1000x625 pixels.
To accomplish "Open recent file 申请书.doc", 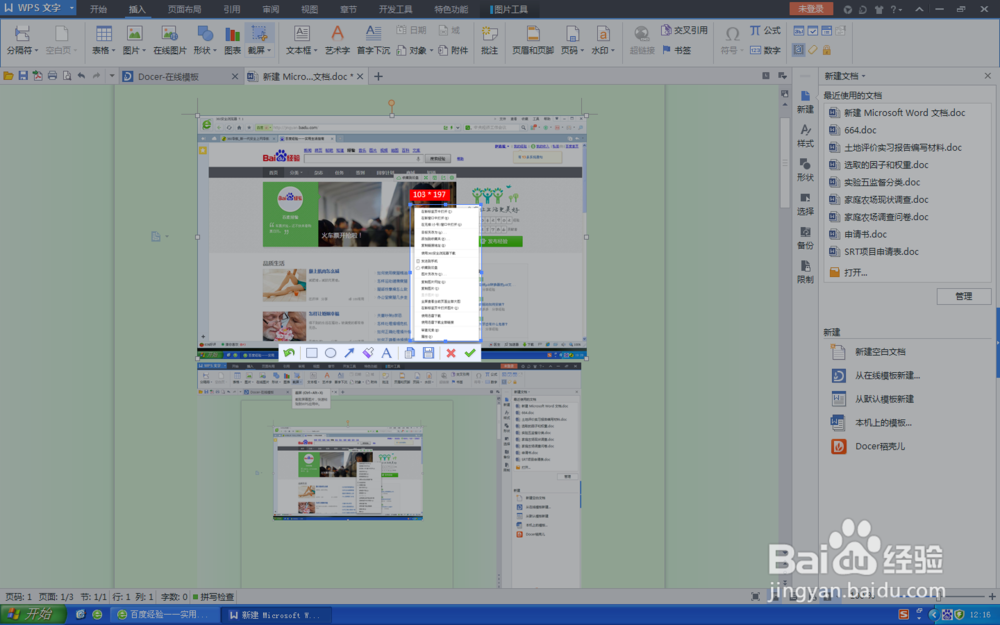I will tap(865, 234).
